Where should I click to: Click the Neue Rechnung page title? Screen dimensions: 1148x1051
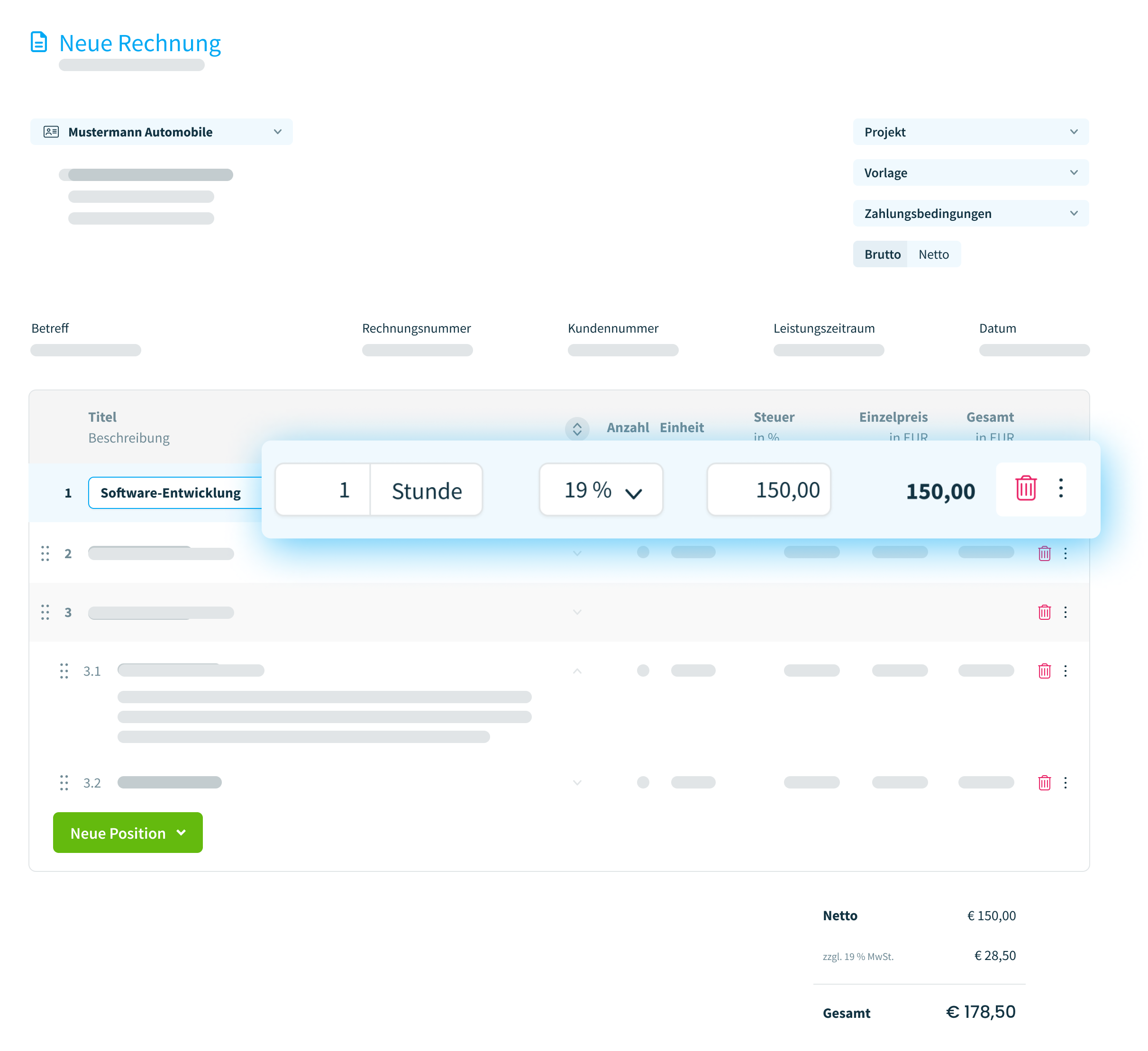(139, 43)
